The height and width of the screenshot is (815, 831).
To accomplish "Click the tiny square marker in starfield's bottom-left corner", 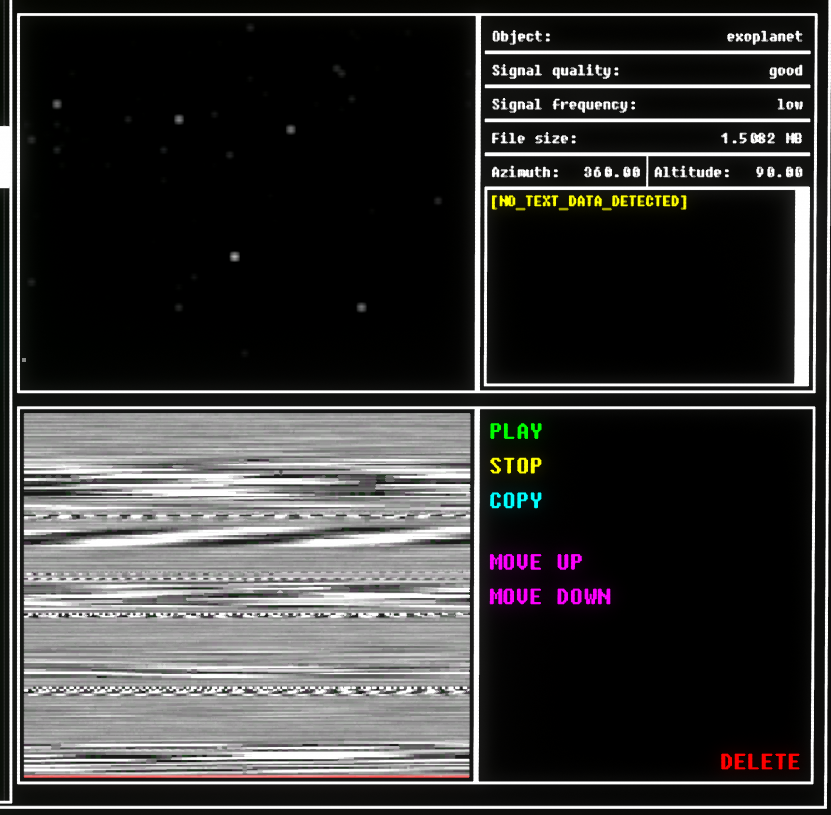I will 24,360.
